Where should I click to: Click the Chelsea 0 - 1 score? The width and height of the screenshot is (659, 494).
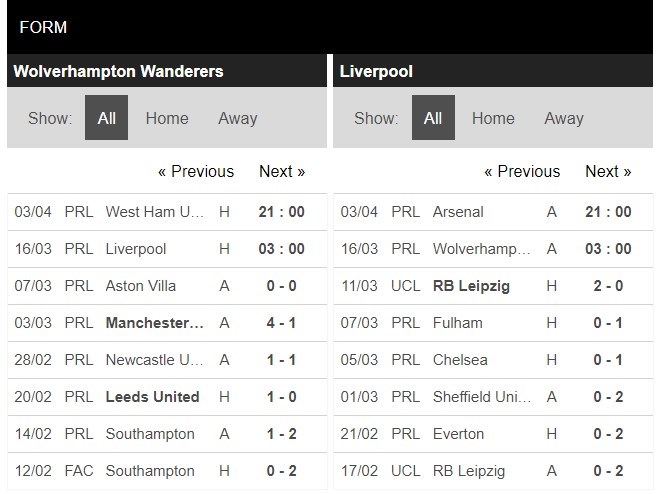point(608,360)
